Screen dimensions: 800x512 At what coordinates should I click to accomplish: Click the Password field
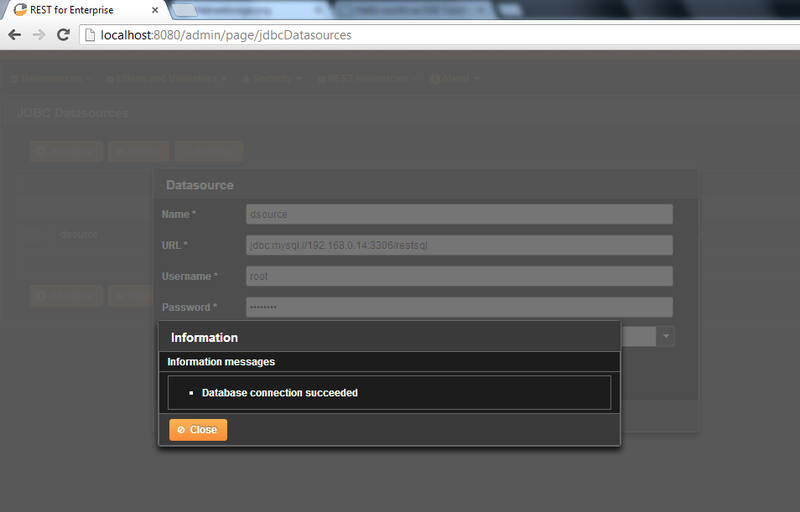click(459, 308)
